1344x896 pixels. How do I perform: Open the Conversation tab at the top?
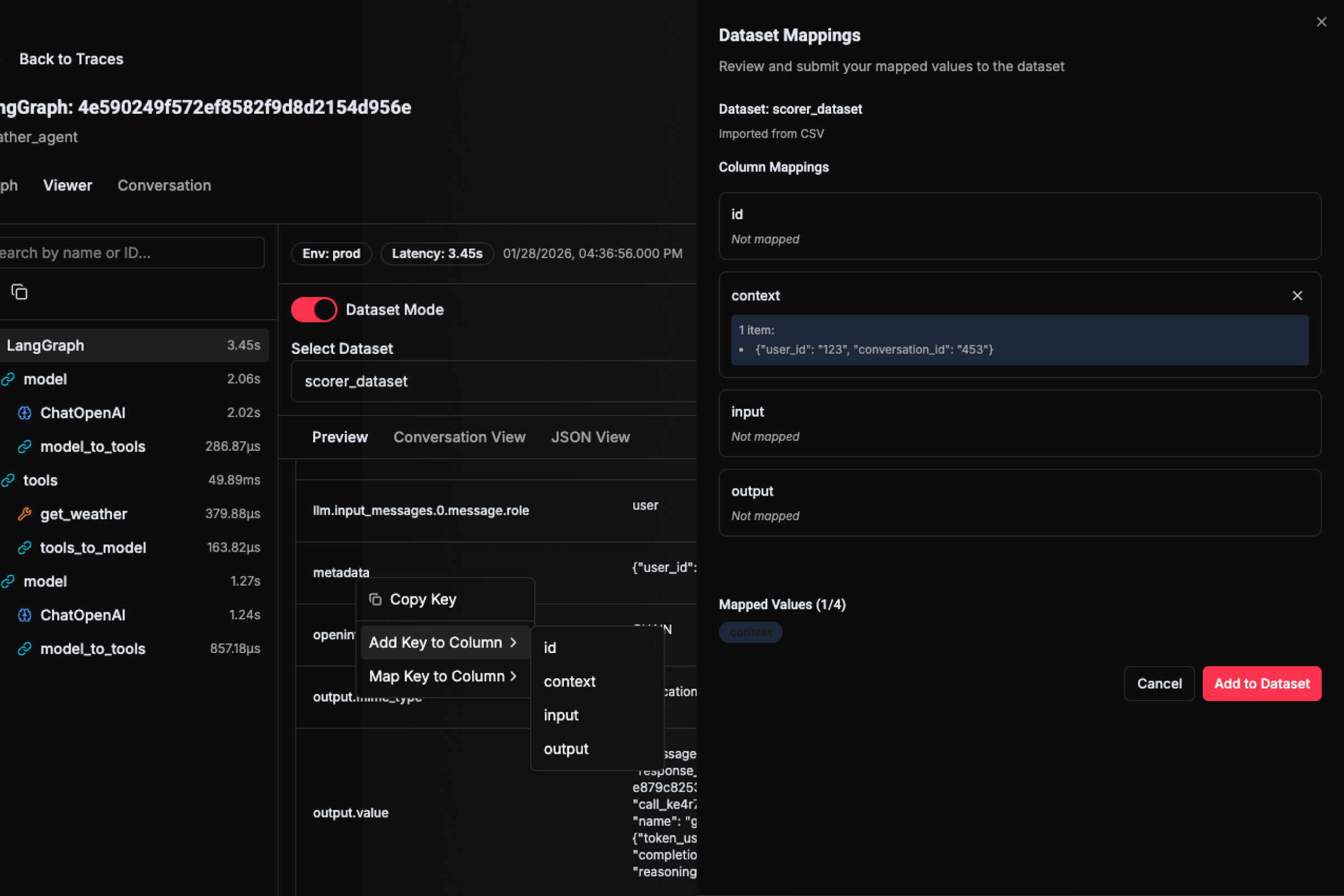(165, 185)
